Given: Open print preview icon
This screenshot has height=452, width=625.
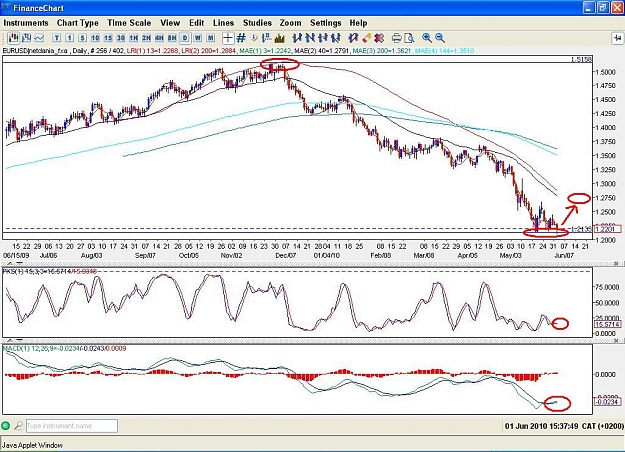Looking at the screenshot, I should pyautogui.click(x=409, y=38).
